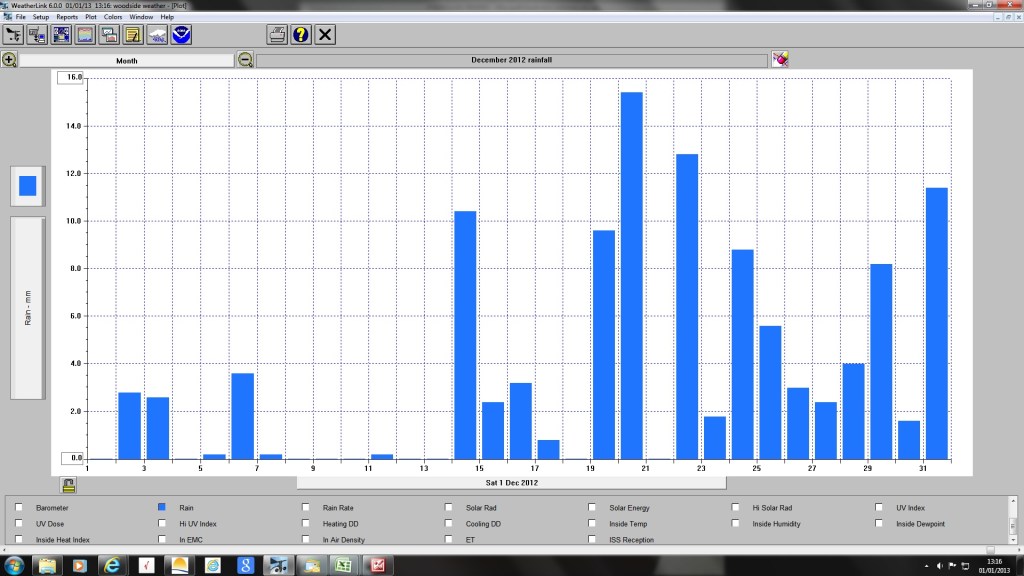The width and height of the screenshot is (1024, 576).
Task: Click the blue Rain legend swatch
Action: coord(27,185)
